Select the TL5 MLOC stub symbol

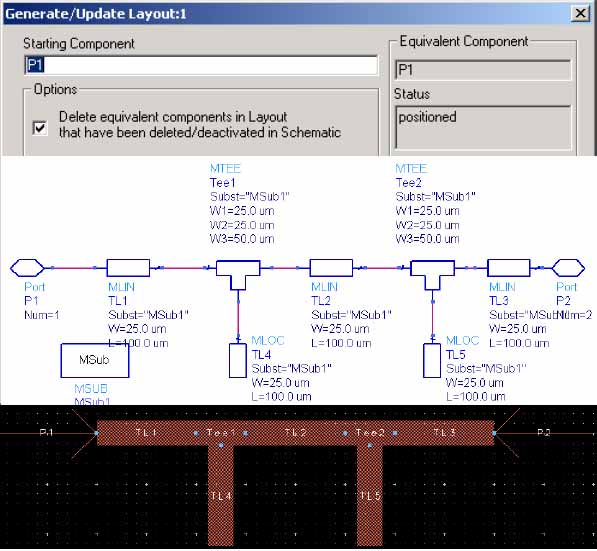(x=432, y=361)
